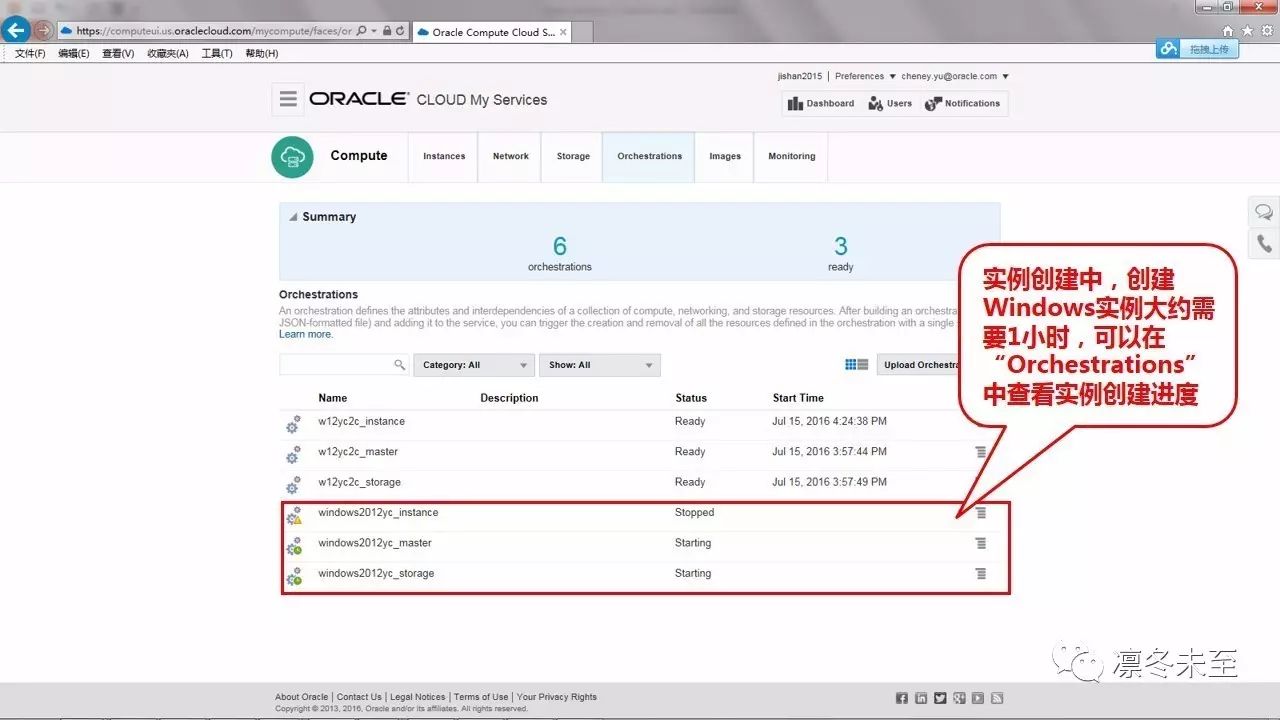Refresh the page from the address bar
This screenshot has height=720, width=1280.
pyautogui.click(x=400, y=31)
